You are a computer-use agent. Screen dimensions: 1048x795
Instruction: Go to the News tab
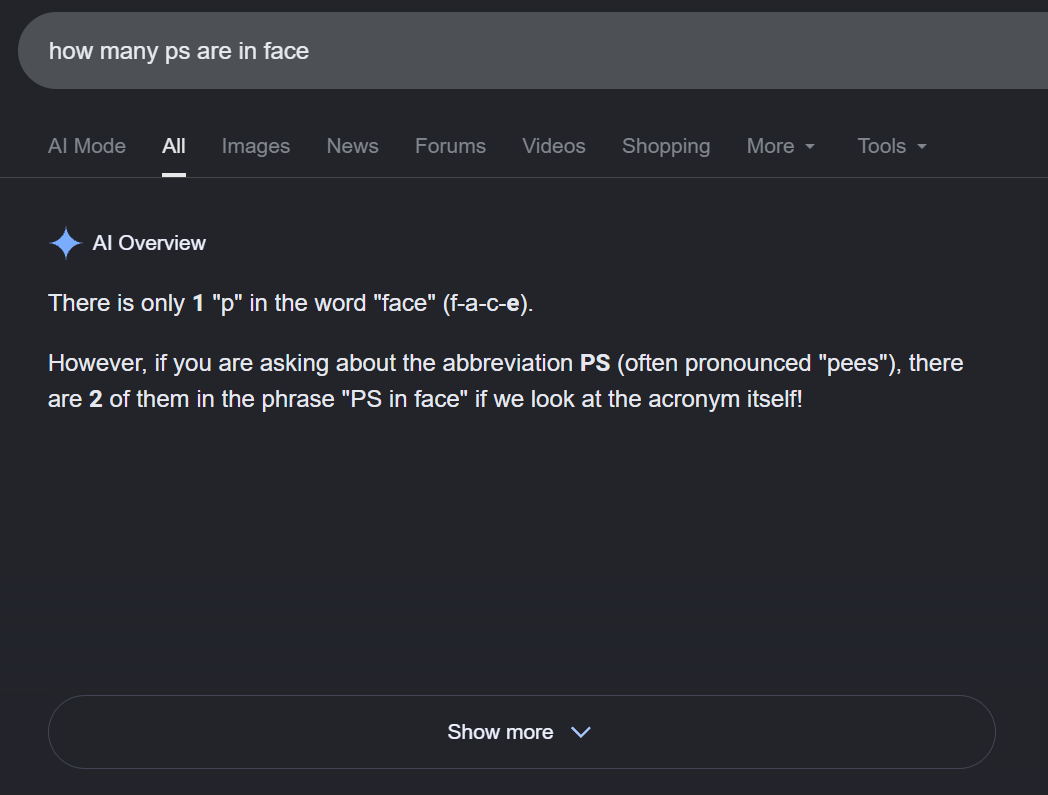tap(352, 146)
